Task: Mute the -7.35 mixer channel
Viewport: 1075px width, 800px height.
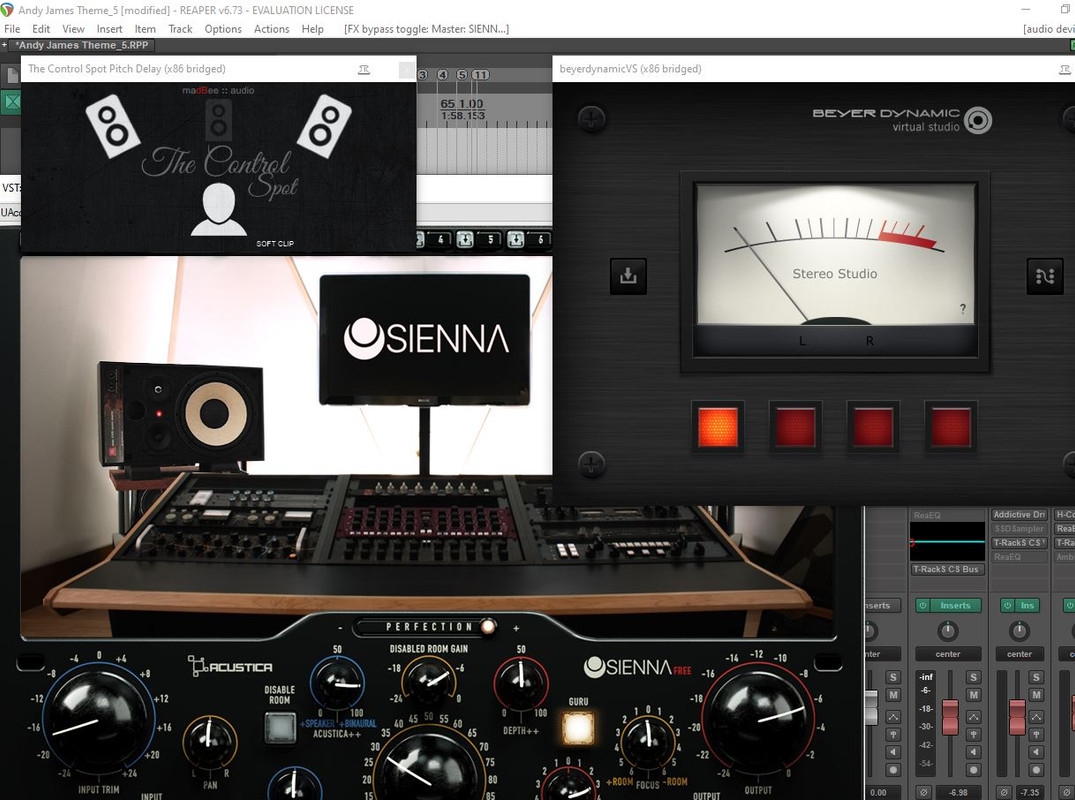Action: pyautogui.click(x=1036, y=695)
